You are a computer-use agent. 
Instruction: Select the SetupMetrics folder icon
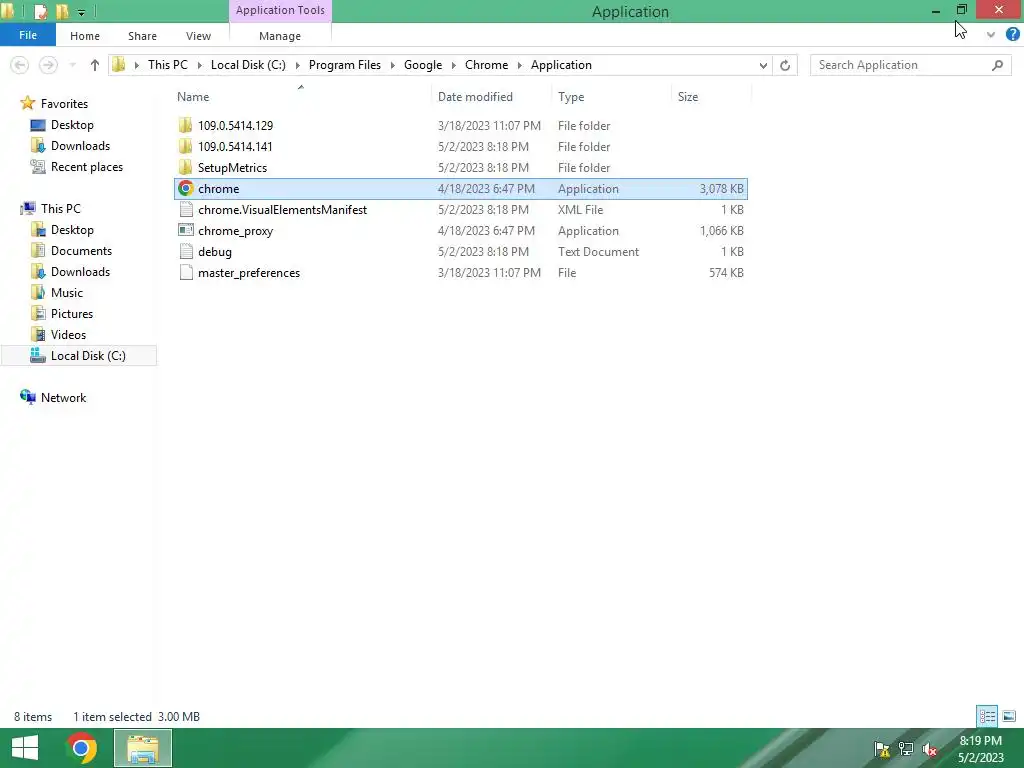[185, 167]
